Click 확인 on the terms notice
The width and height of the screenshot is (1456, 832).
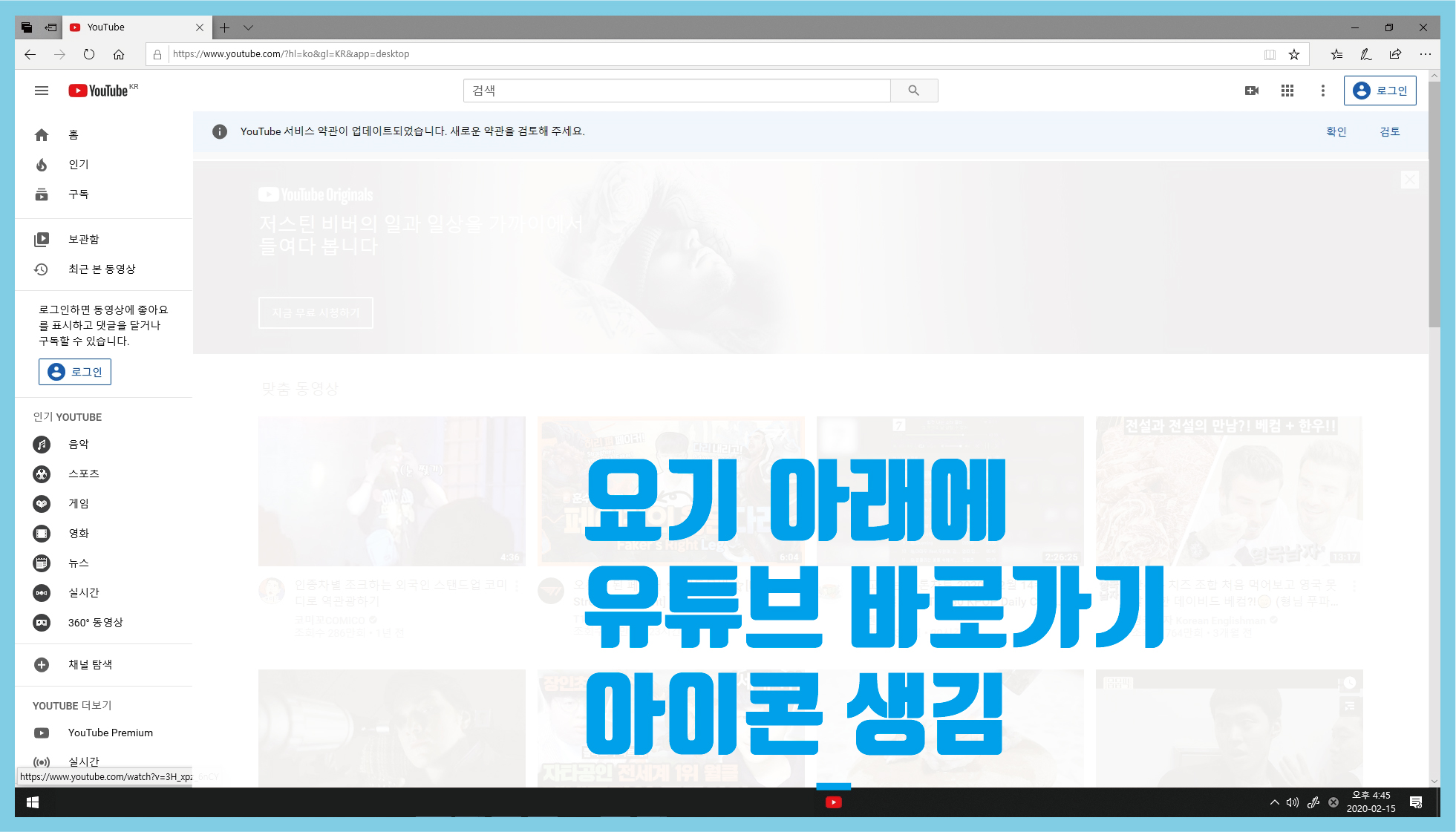tap(1336, 131)
